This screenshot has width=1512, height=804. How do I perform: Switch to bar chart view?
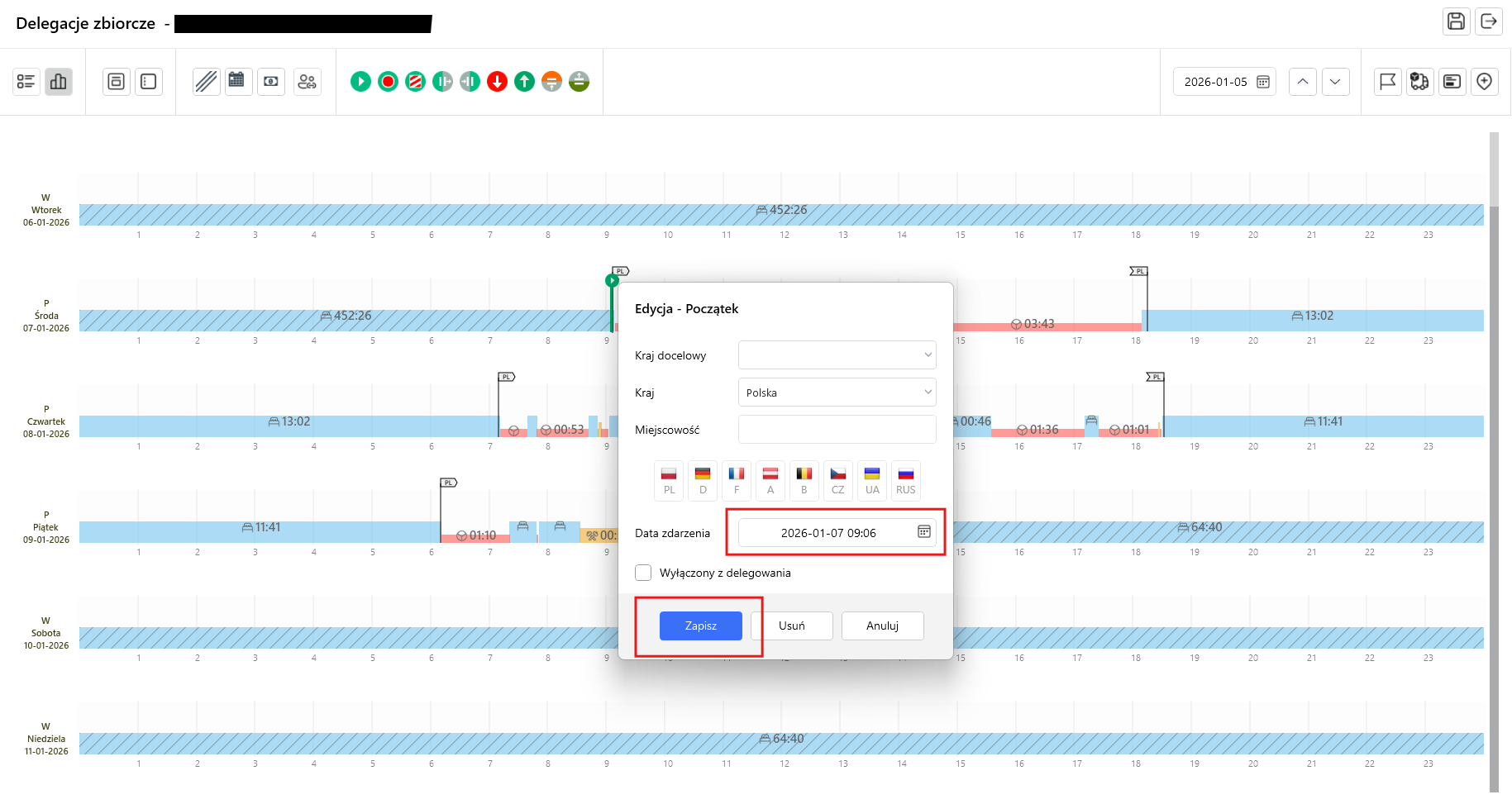[59, 81]
